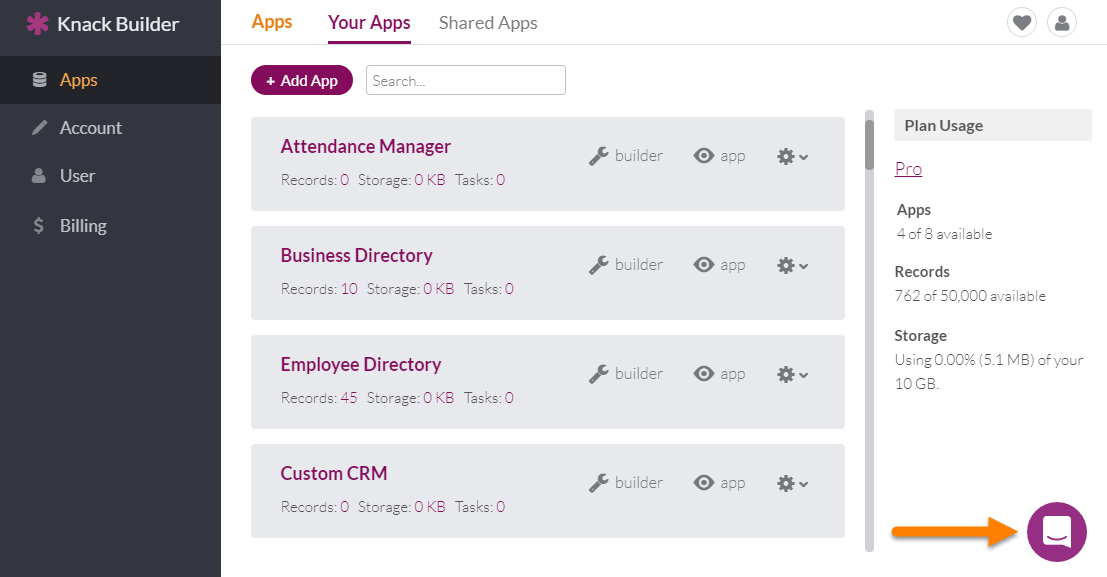This screenshot has height=577, width=1107.
Task: Expand gear settings dropdown for Custom CRM
Action: tap(792, 483)
